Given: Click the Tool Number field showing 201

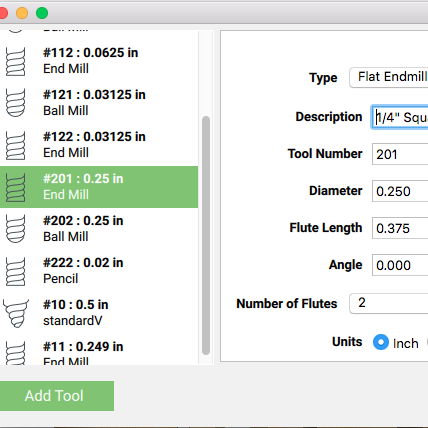Looking at the screenshot, I should [400, 154].
